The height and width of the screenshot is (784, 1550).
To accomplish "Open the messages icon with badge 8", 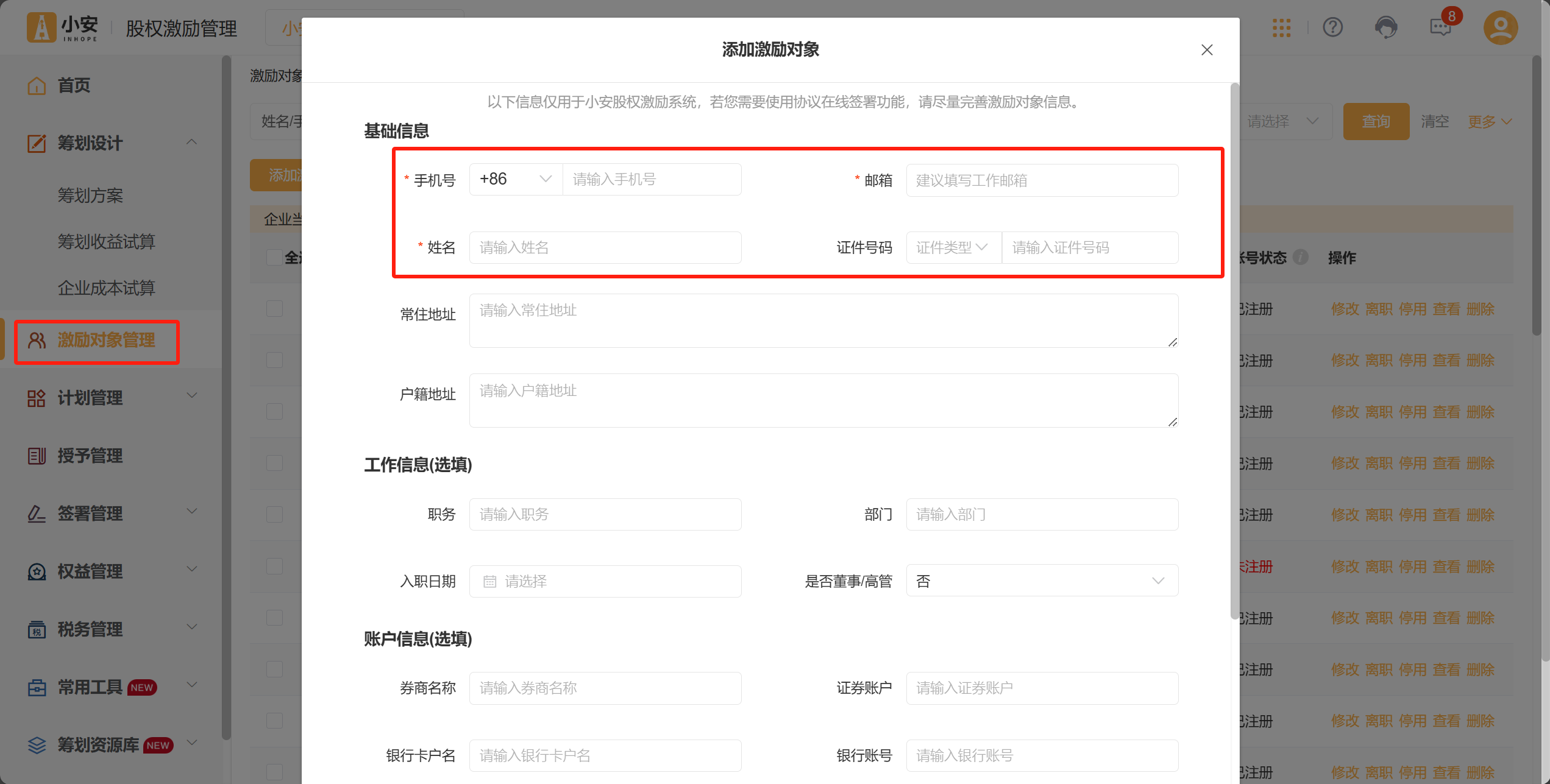I will (1442, 26).
